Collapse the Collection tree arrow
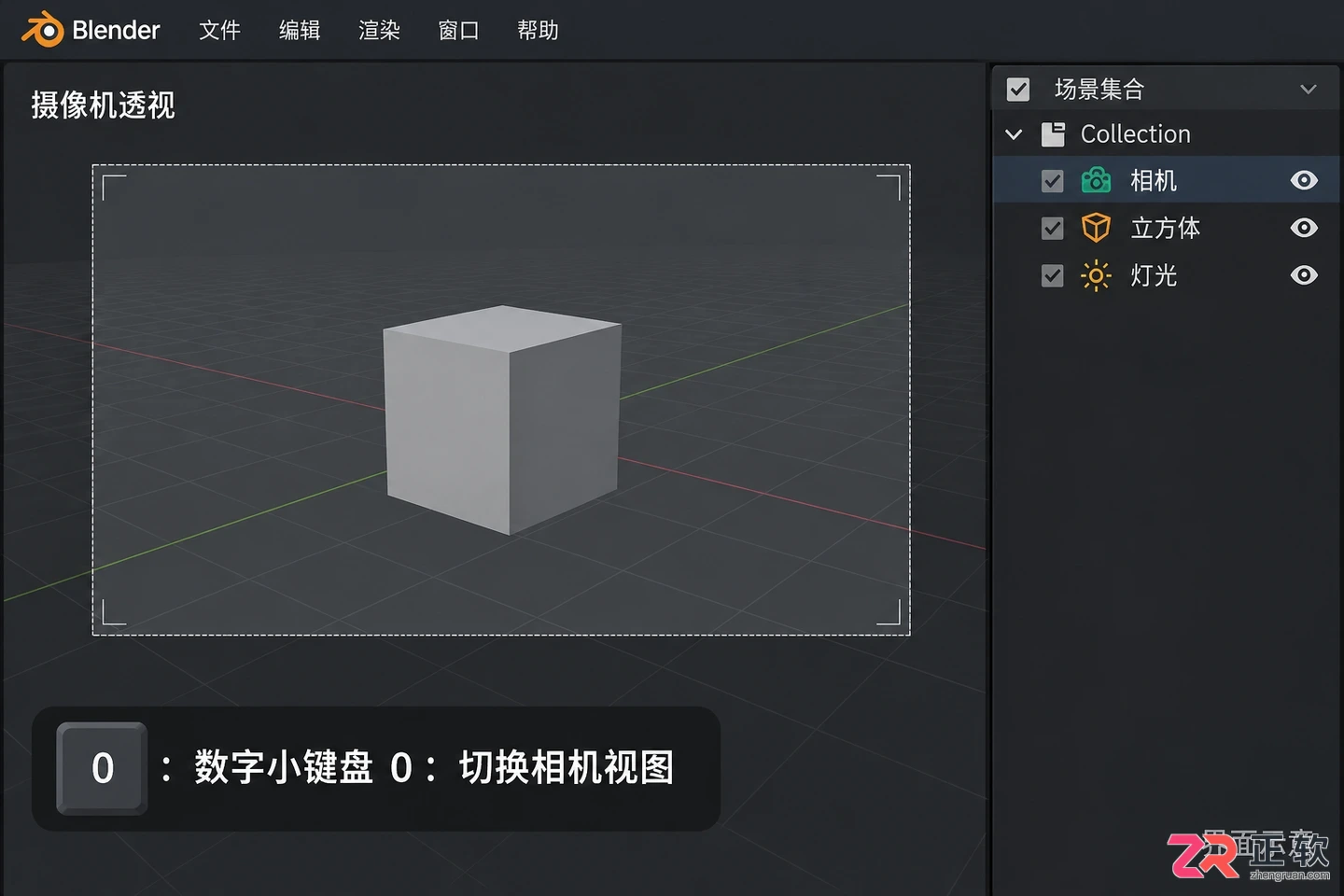 pos(1014,134)
